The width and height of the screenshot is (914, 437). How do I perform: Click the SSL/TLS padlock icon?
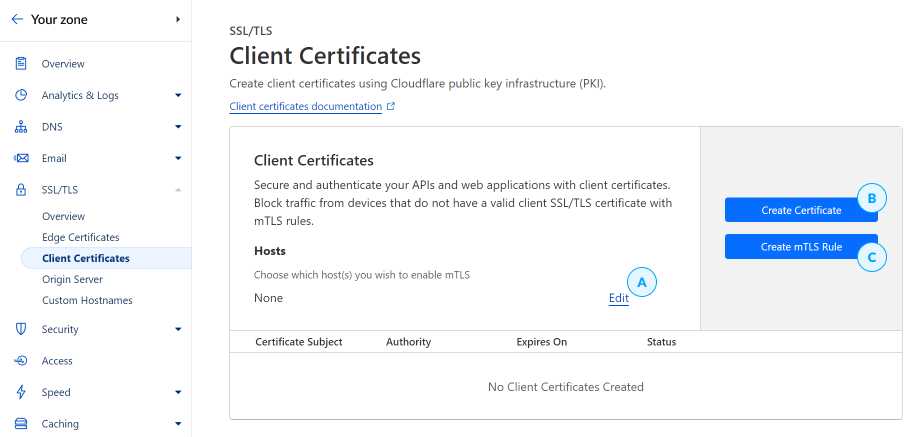tap(21, 189)
